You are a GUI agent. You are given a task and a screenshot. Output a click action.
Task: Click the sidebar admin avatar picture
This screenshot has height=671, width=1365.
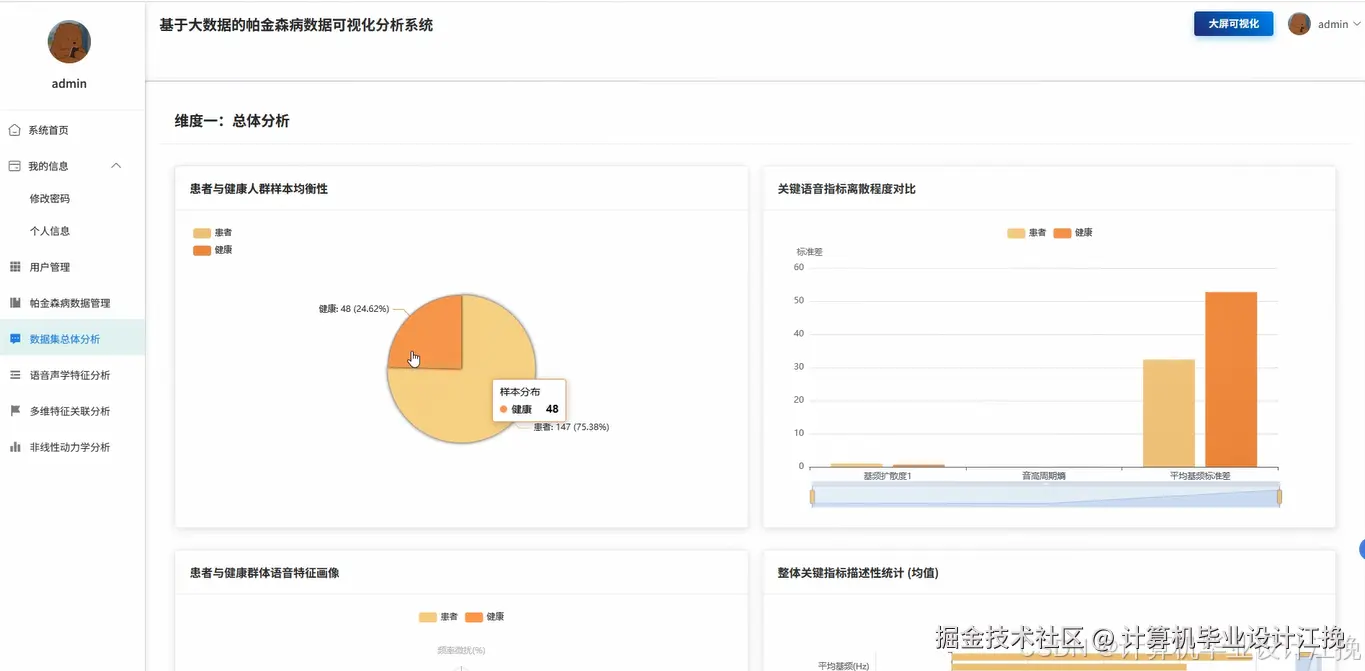tap(69, 41)
